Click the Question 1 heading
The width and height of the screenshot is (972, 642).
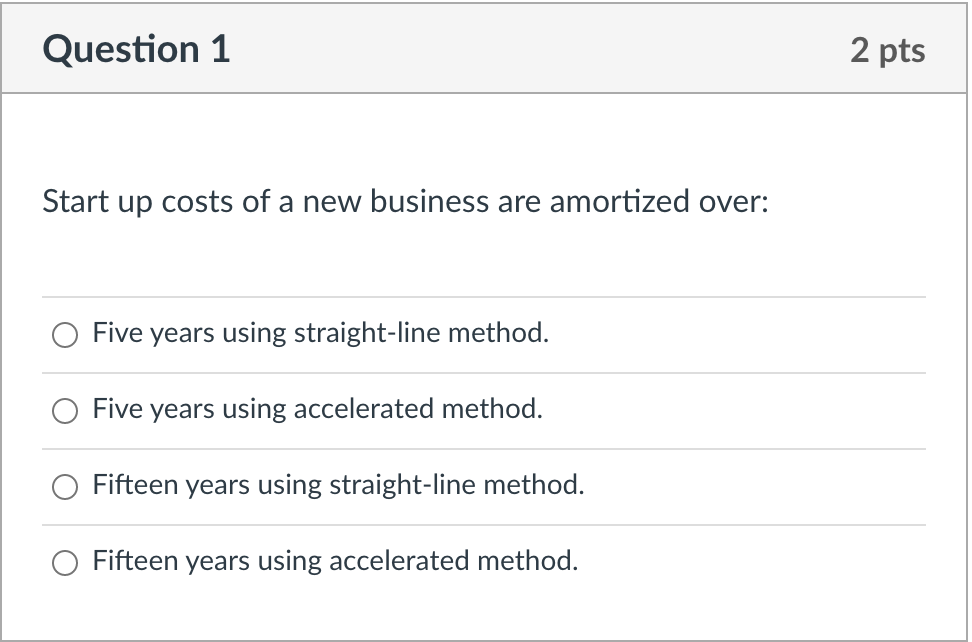(136, 48)
